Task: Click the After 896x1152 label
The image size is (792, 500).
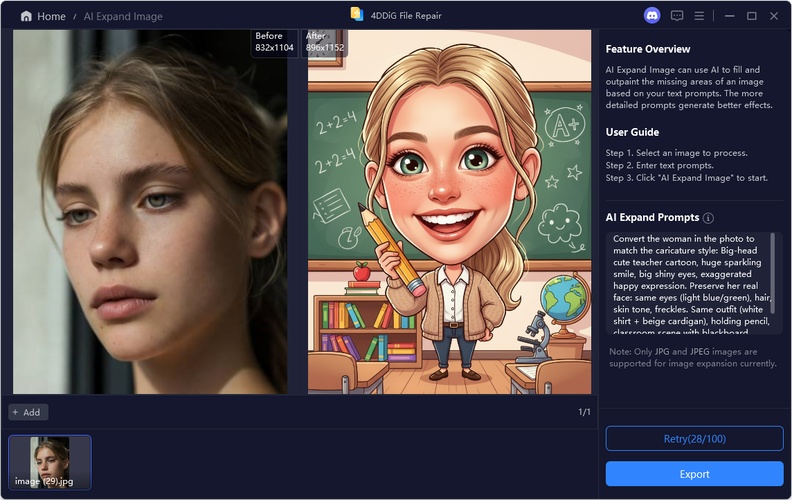Action: (324, 42)
